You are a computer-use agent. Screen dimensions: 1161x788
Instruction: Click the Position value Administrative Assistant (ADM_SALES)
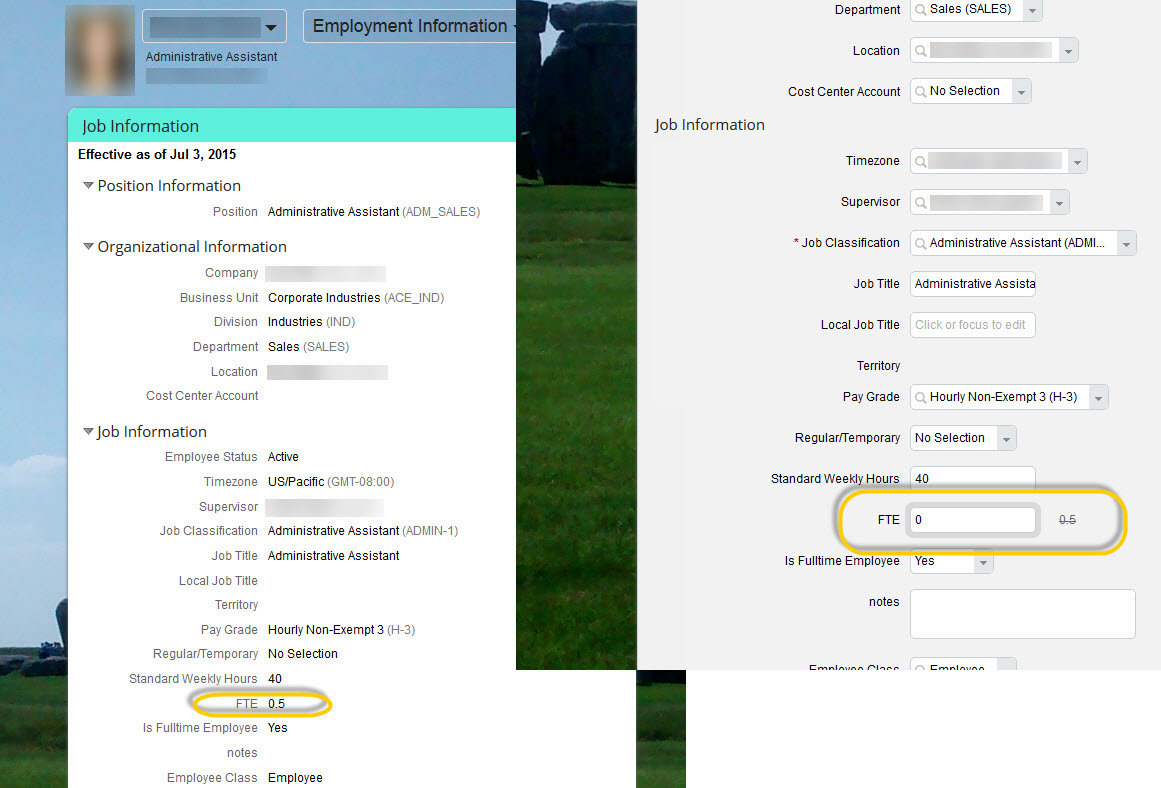(x=373, y=212)
